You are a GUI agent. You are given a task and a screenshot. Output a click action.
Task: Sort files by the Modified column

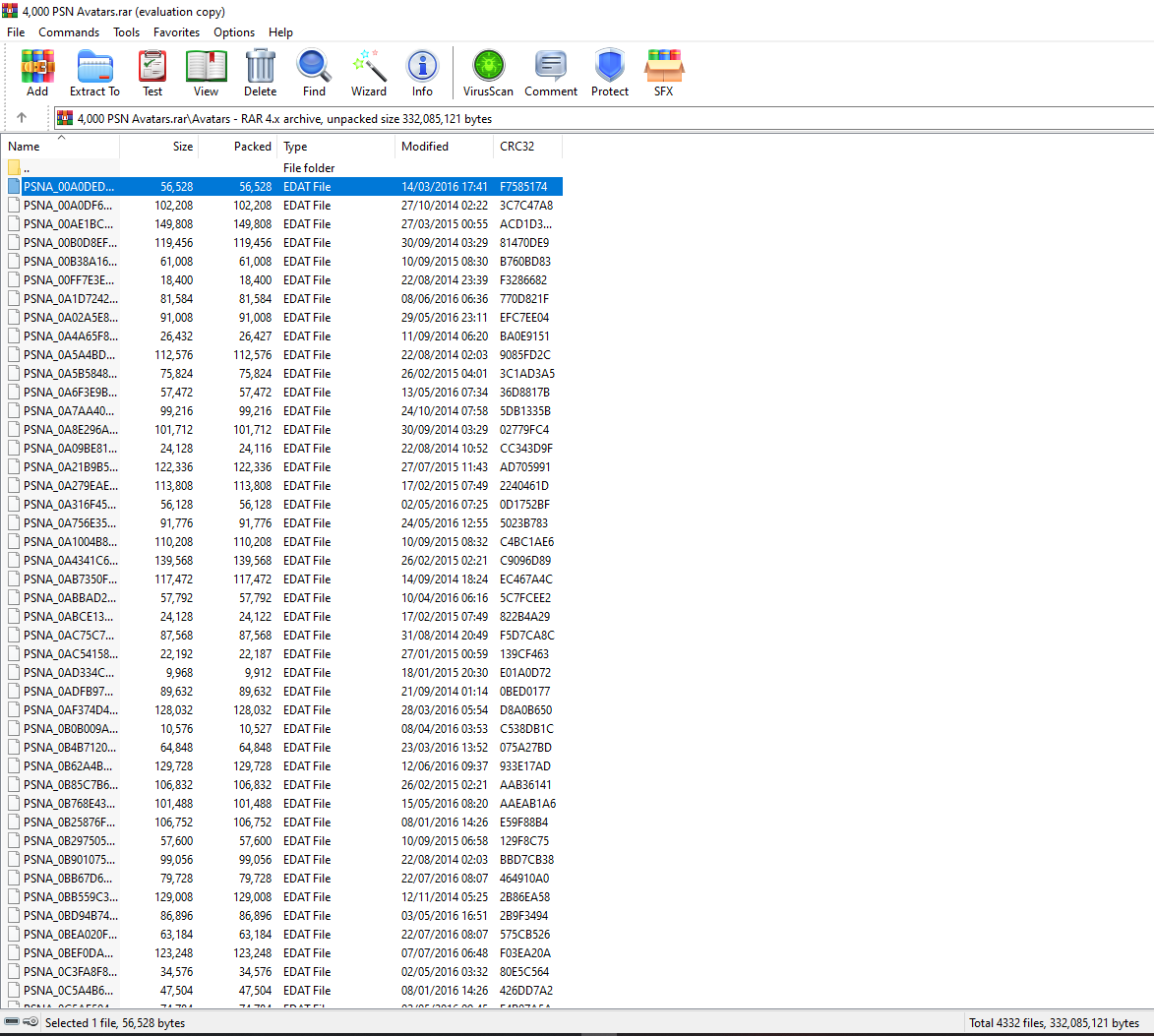425,147
